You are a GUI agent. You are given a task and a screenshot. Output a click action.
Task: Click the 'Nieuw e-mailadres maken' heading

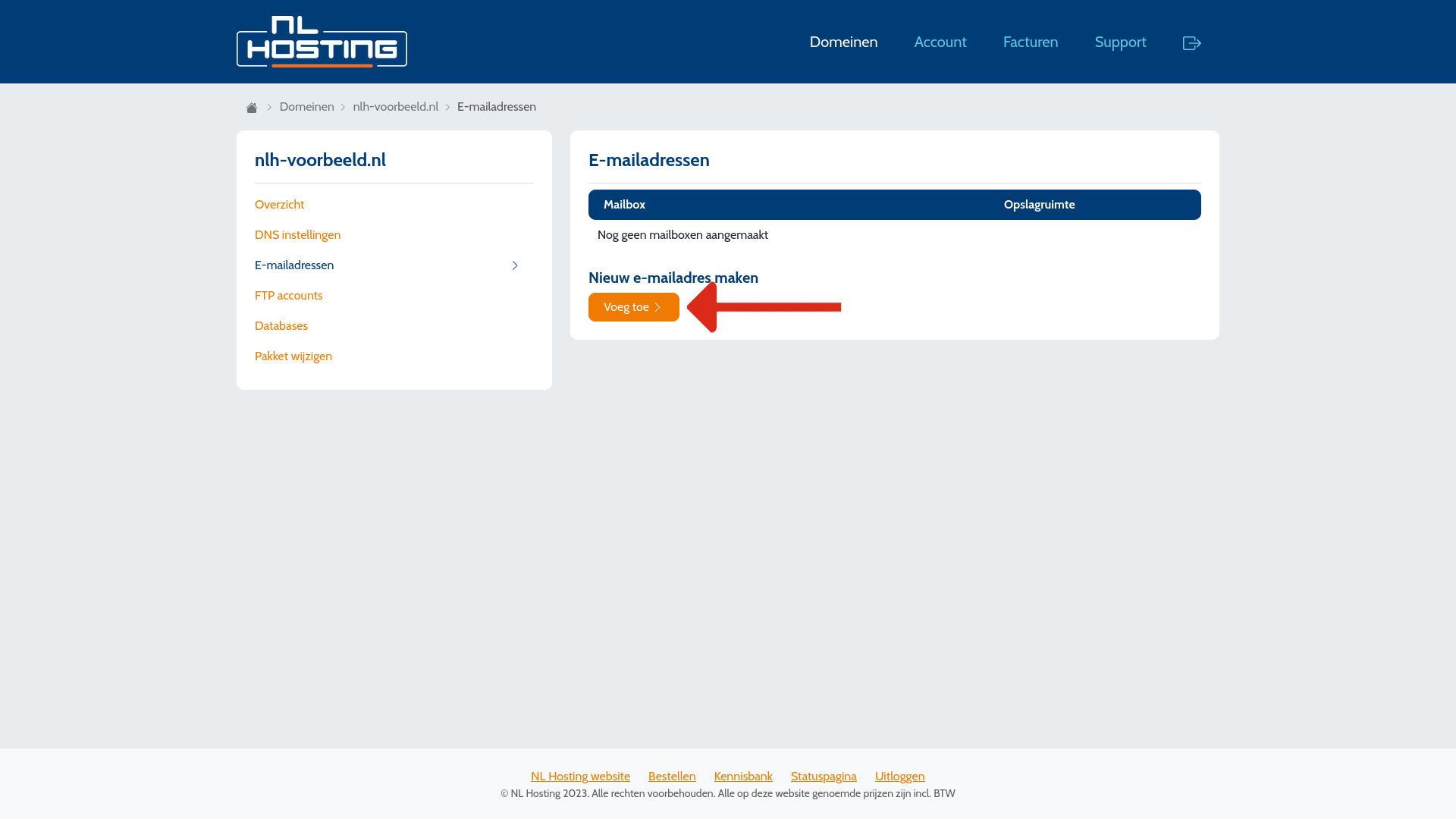673,278
